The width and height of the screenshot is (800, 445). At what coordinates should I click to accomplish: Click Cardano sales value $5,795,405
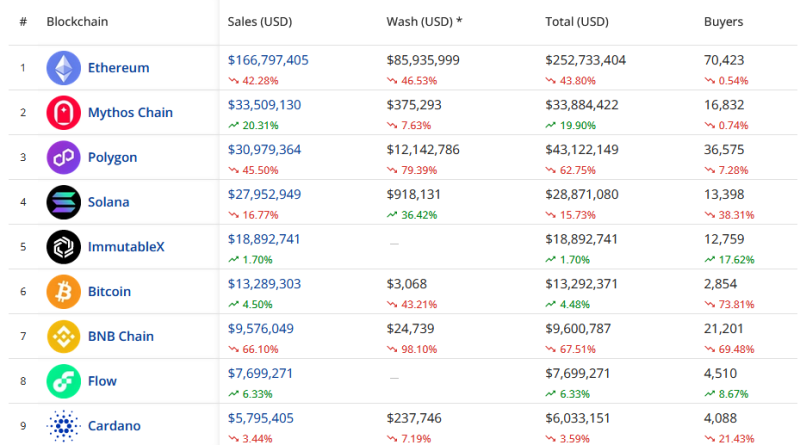pos(261,418)
